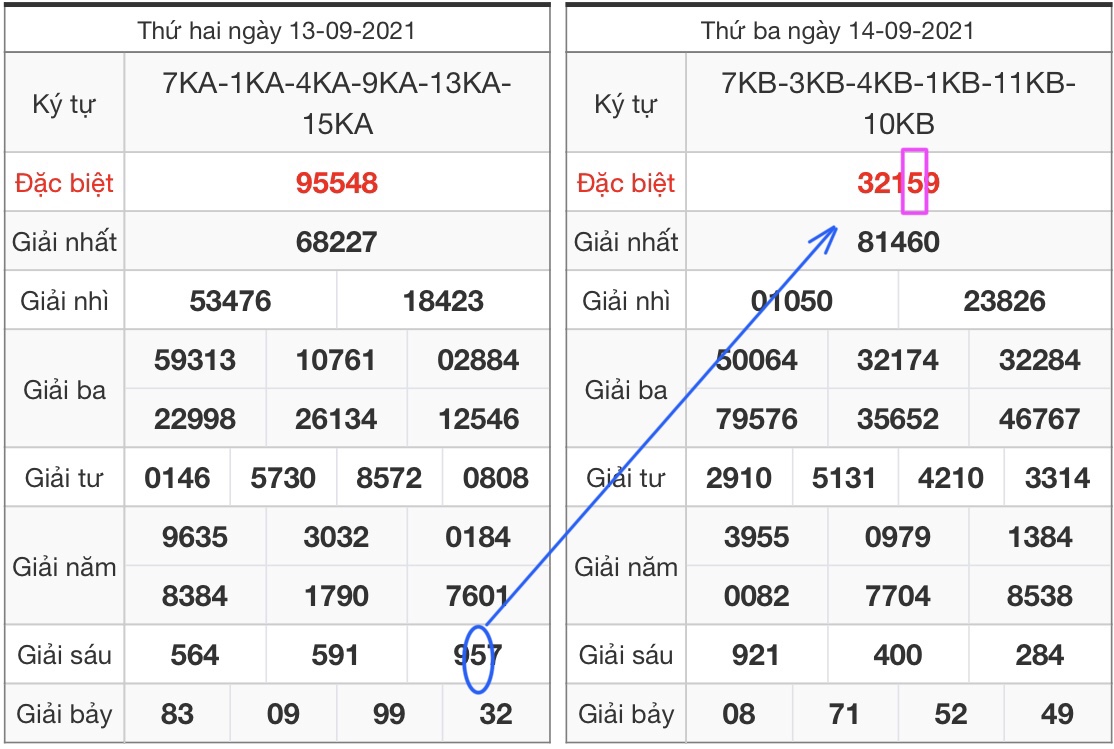The image size is (1114, 749).
Task: Select first prize number 68227
Action: click(336, 242)
